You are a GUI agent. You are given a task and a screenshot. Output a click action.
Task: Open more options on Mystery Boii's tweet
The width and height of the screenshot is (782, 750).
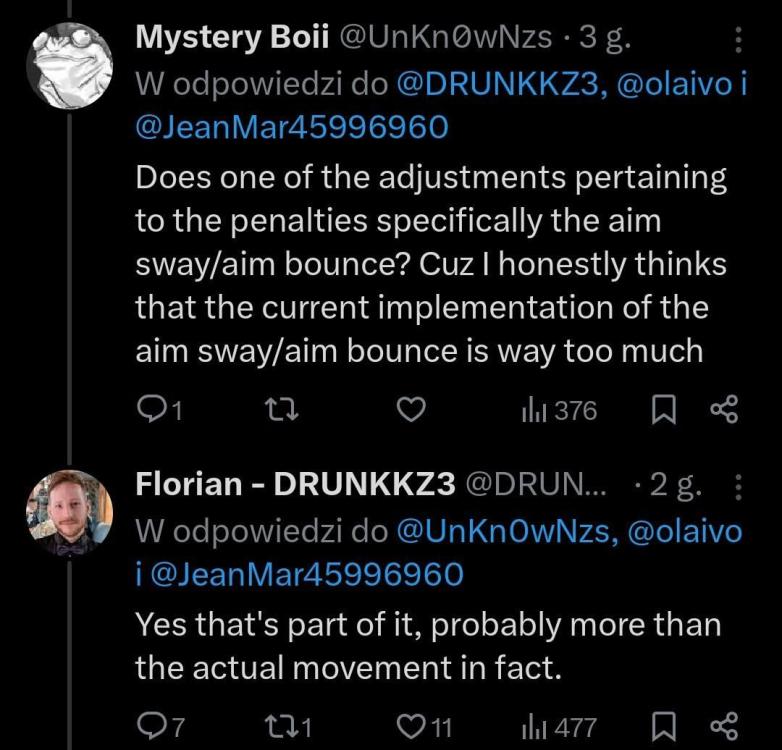(x=739, y=40)
